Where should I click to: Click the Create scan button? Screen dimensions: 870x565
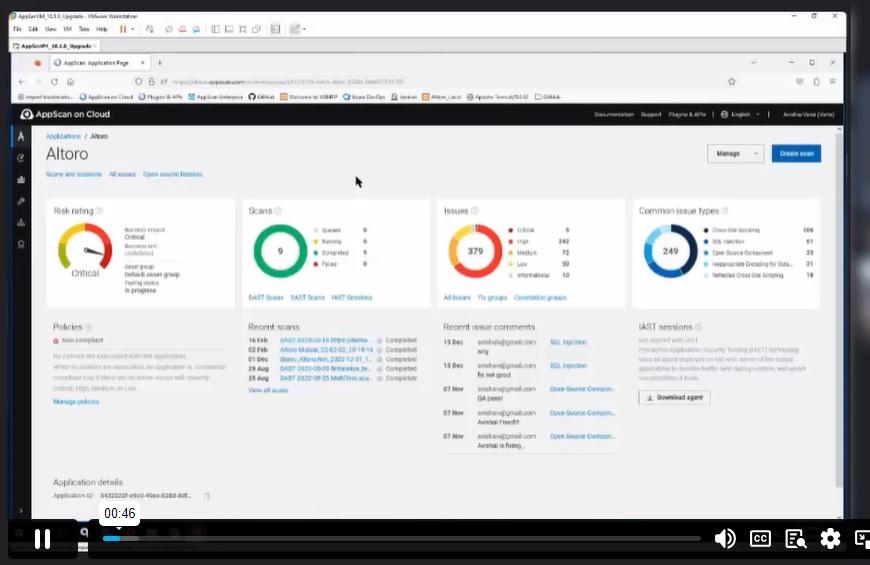tap(796, 154)
